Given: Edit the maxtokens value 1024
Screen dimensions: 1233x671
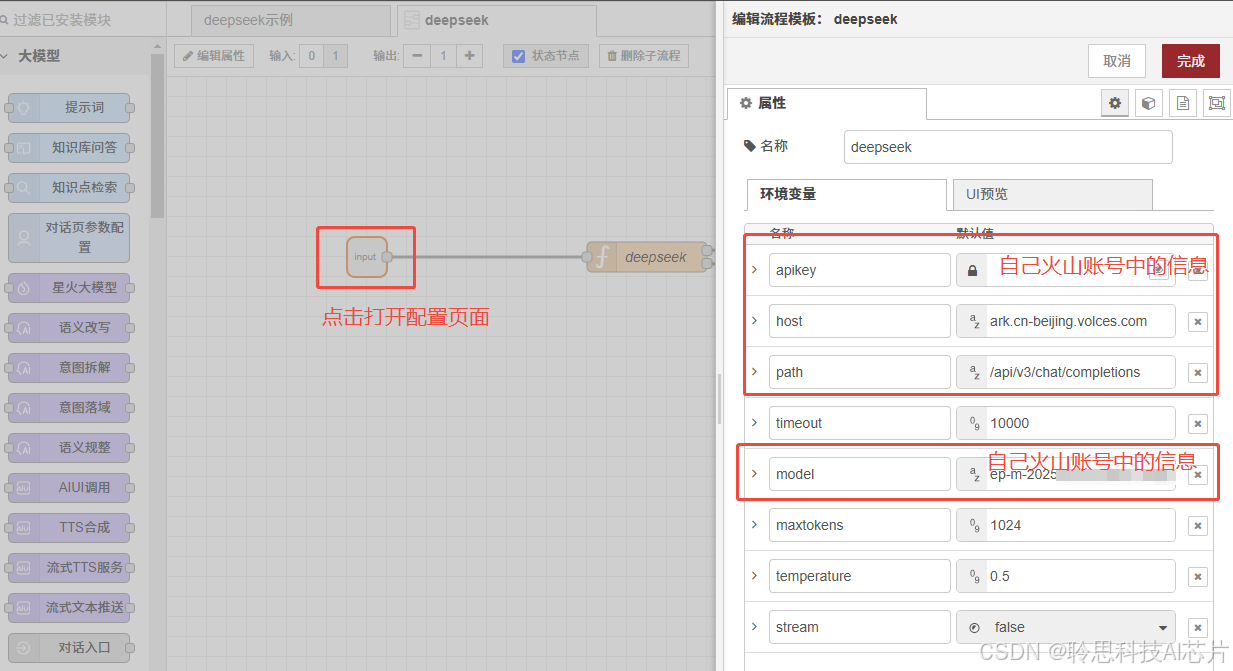Looking at the screenshot, I should (1080, 525).
